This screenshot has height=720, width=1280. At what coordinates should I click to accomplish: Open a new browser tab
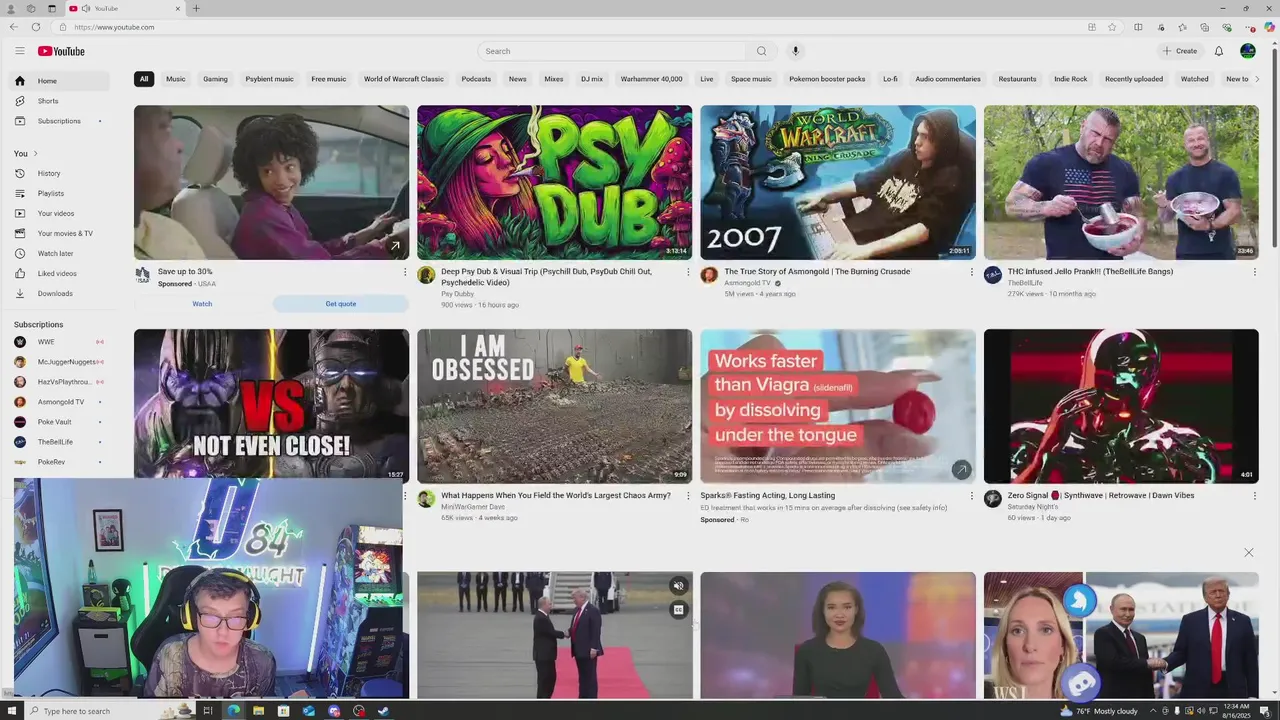(196, 8)
